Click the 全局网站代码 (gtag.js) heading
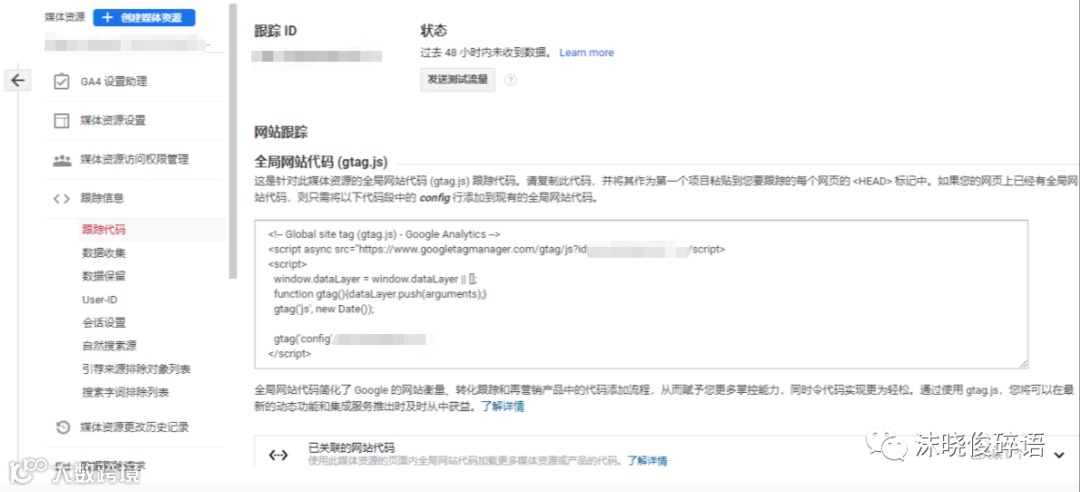The height and width of the screenshot is (492, 1080). pos(322,163)
